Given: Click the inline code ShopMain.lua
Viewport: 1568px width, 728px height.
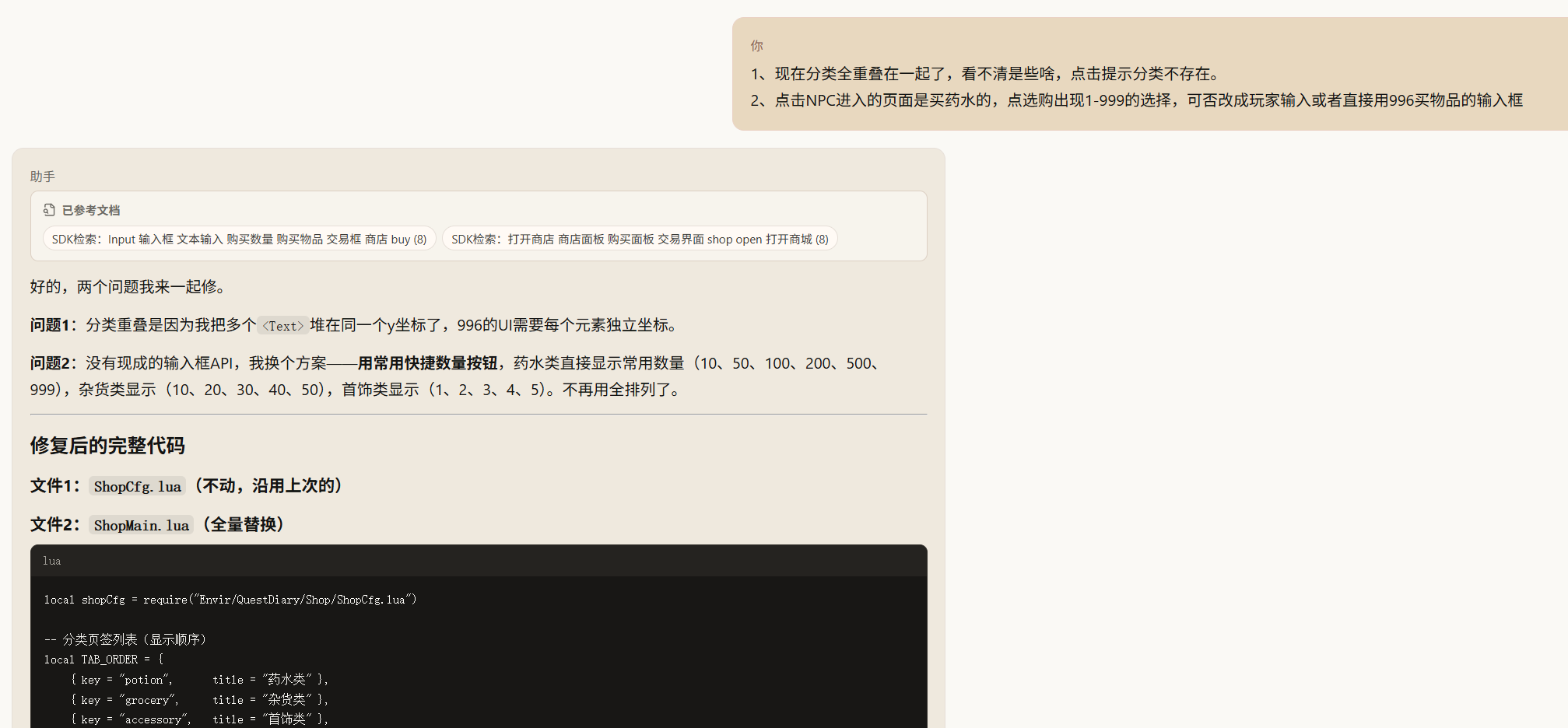Looking at the screenshot, I should [141, 525].
